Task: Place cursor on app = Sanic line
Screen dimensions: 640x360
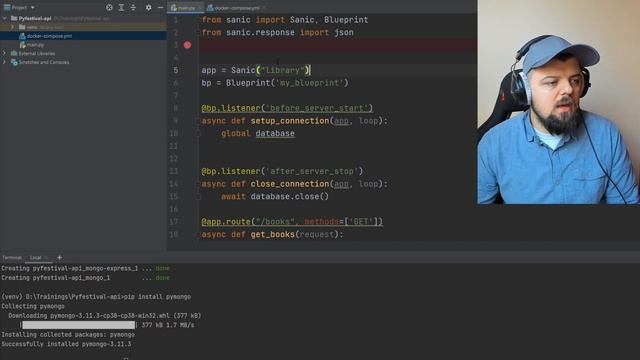Action: pyautogui.click(x=256, y=70)
